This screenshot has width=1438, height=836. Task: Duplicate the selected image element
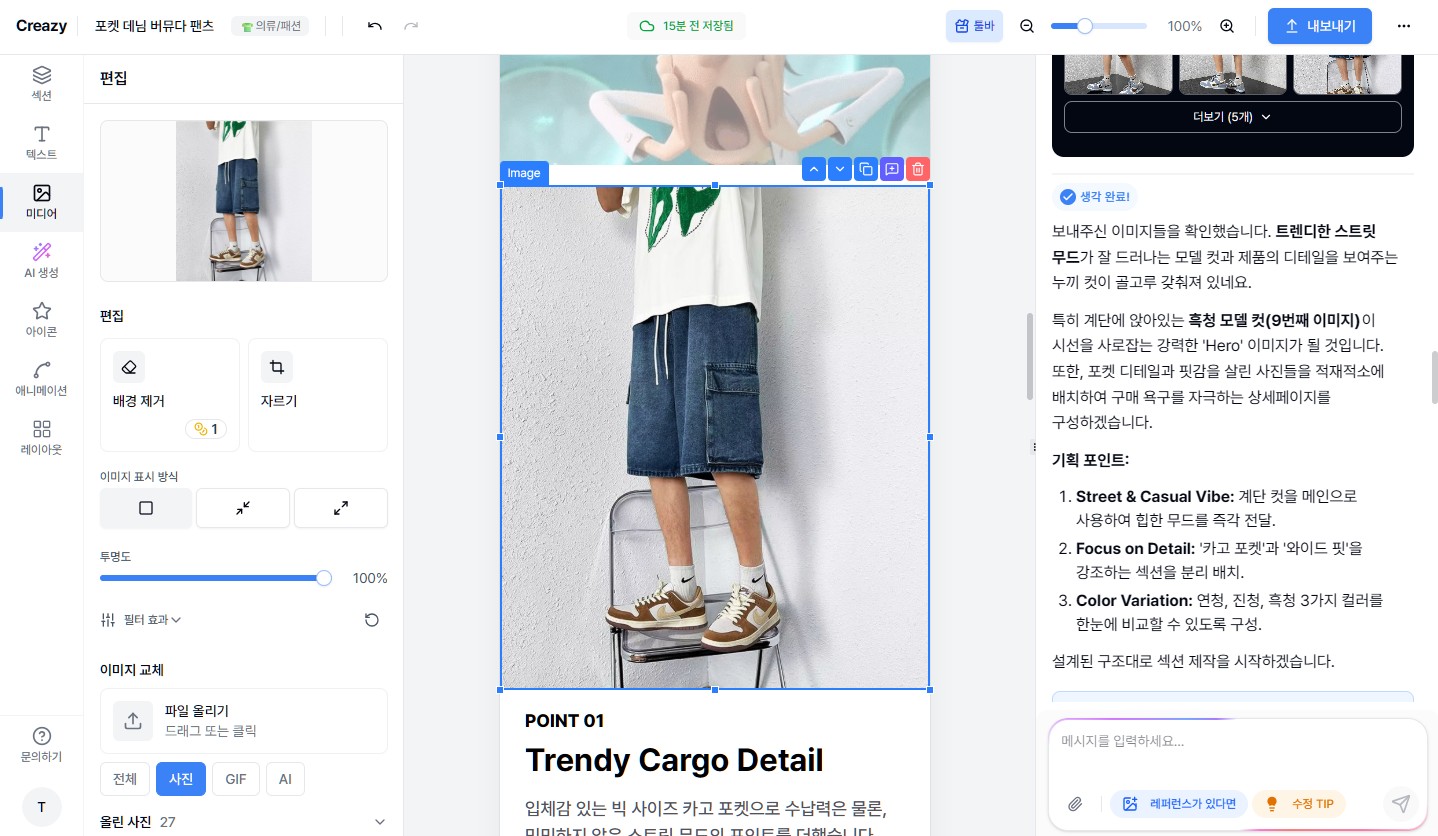[x=865, y=169]
